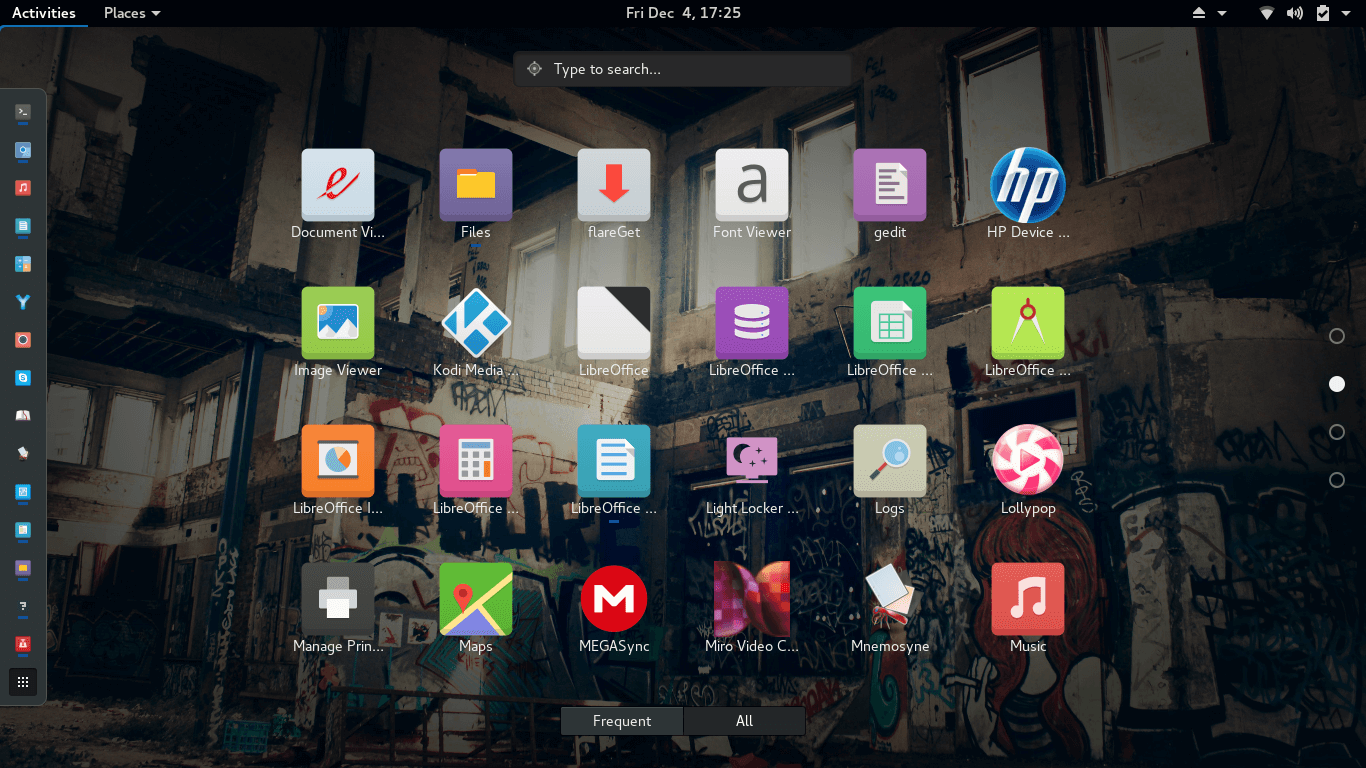Screen dimensions: 1366x768
Task: Jump to the fourth app grid page
Action: click(x=1337, y=480)
